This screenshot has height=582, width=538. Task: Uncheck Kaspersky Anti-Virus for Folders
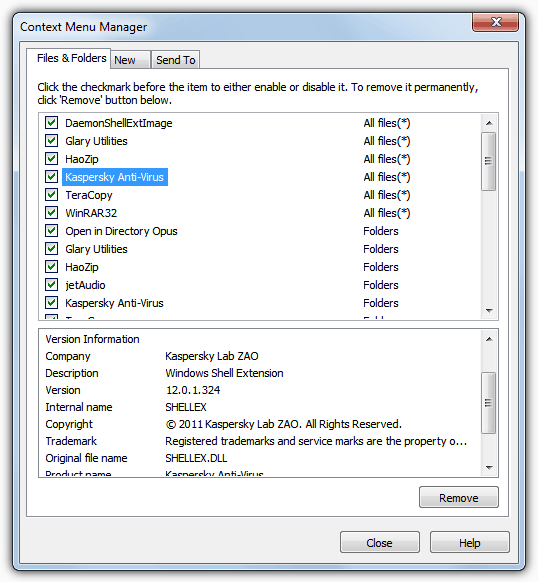[51, 303]
